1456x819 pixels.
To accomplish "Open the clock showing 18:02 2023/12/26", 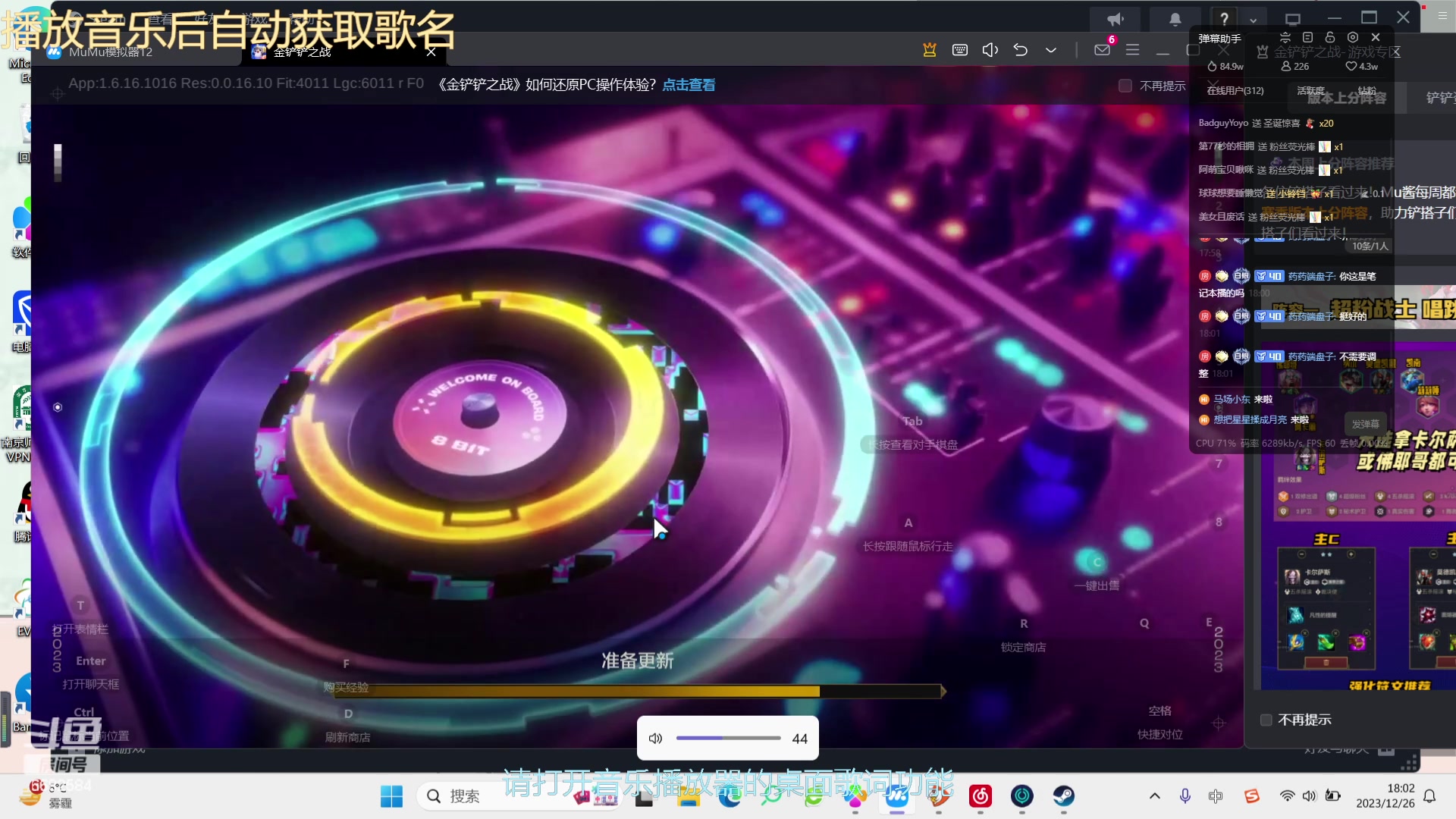I will 1385,796.
